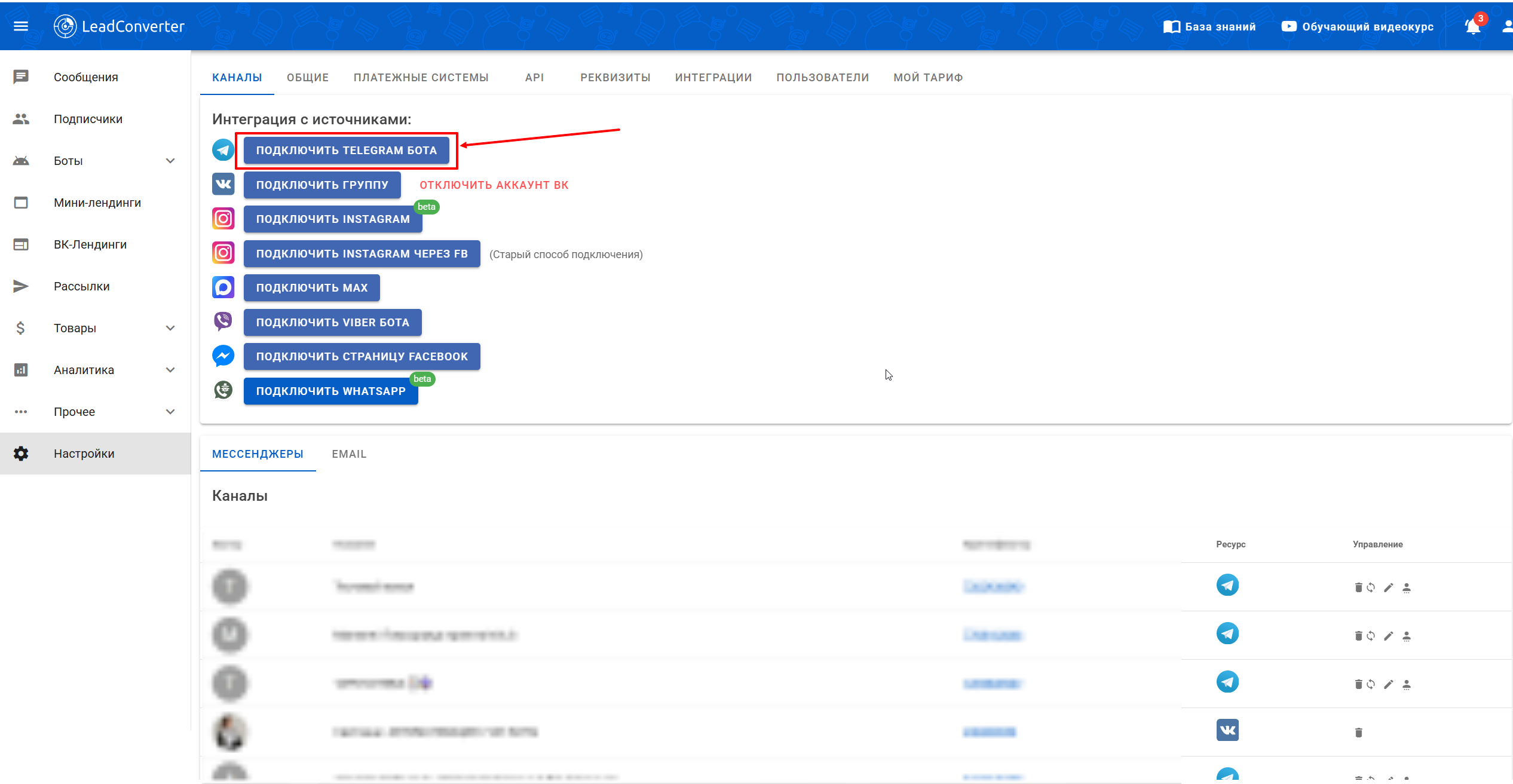Refresh the second Telegram channel row

click(1371, 636)
